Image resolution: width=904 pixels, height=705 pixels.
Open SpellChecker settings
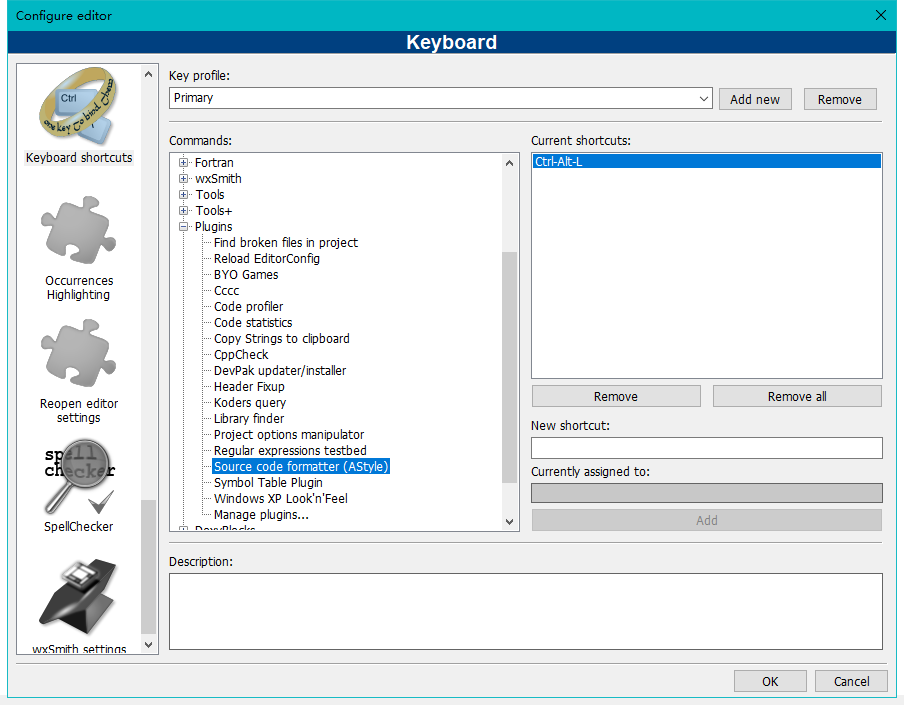coord(78,478)
